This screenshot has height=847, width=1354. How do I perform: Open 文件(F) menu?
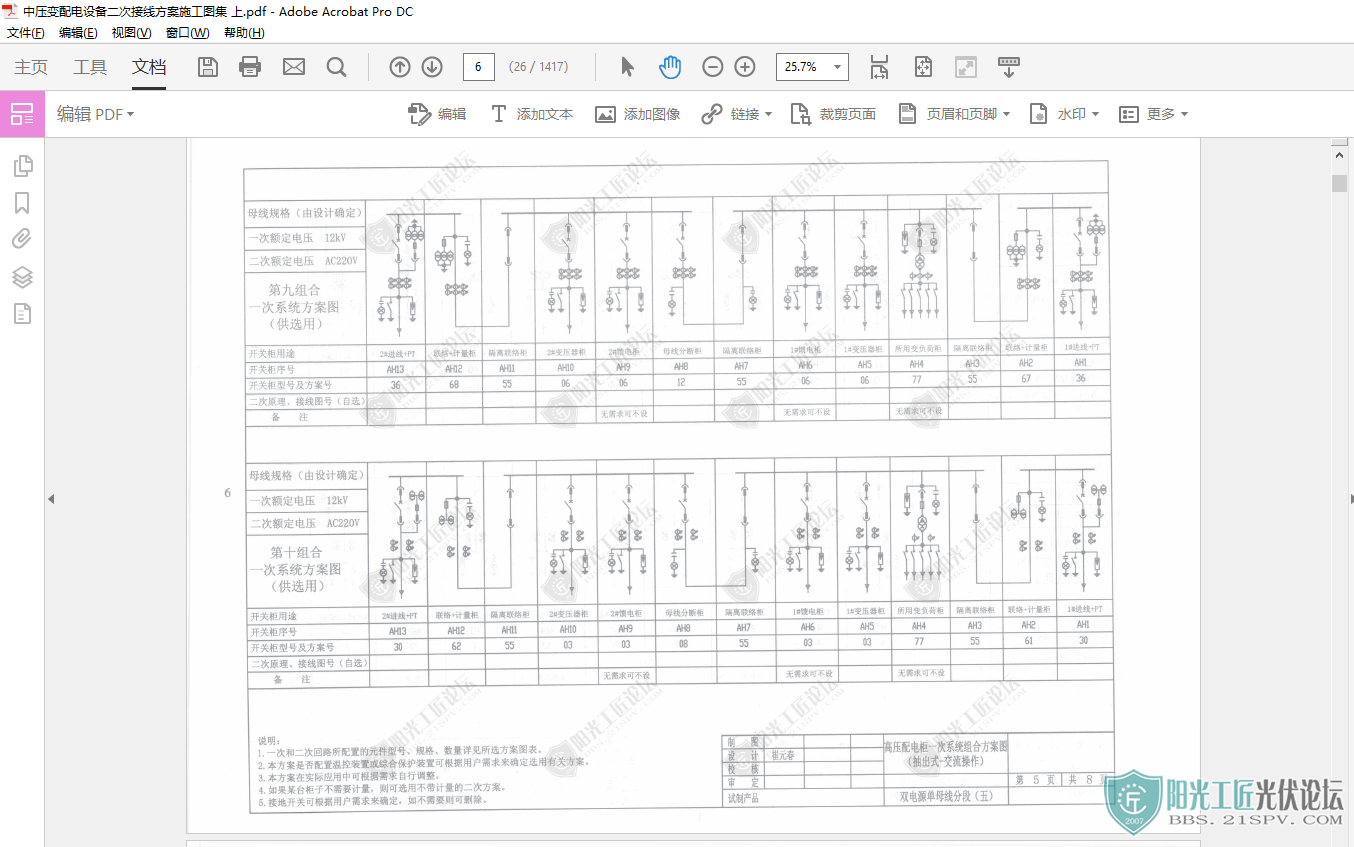[x=26, y=33]
